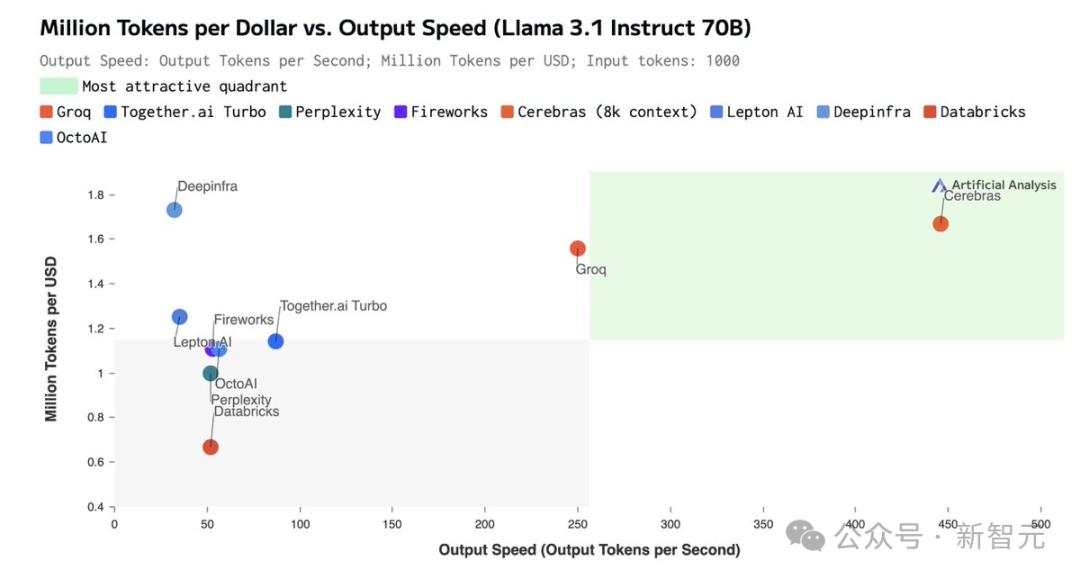This screenshot has width=1080, height=579.
Task: Click the Databricks legend square
Action: [x=930, y=112]
